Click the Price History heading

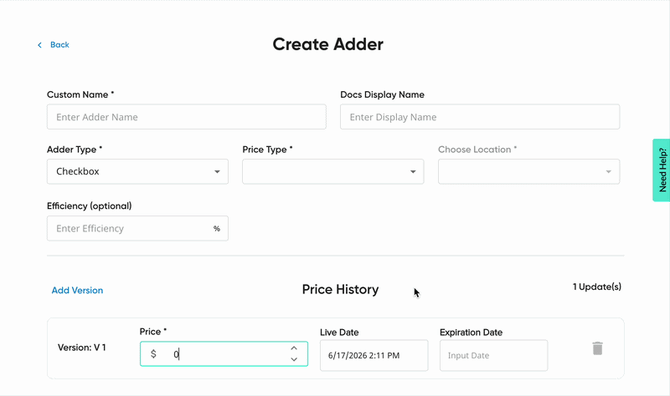click(x=340, y=289)
